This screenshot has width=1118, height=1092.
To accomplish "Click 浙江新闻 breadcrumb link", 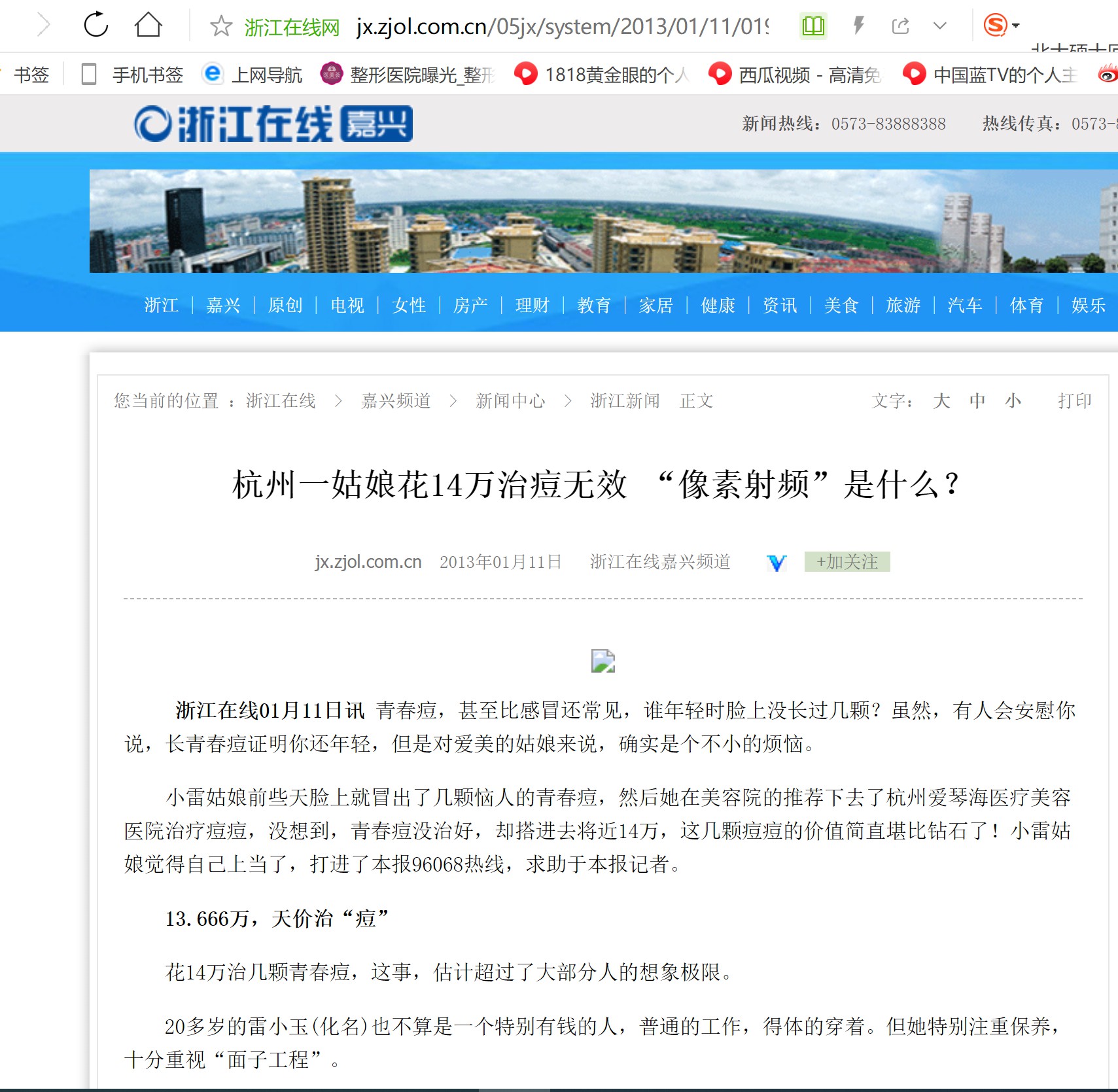I will click(625, 400).
